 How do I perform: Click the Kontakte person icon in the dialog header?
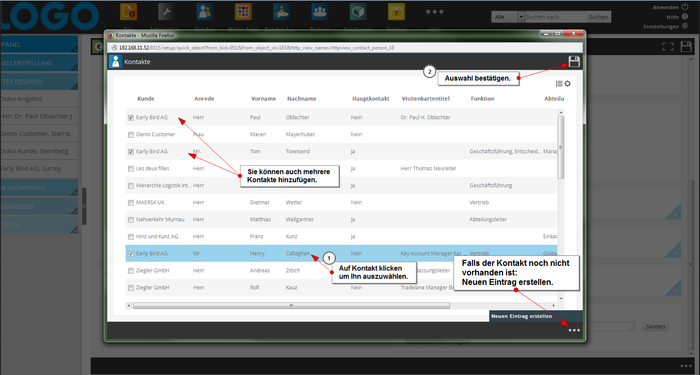point(116,62)
